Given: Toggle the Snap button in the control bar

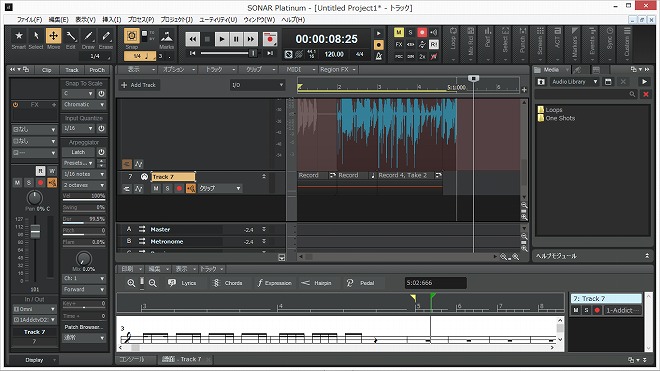Looking at the screenshot, I should (132, 36).
